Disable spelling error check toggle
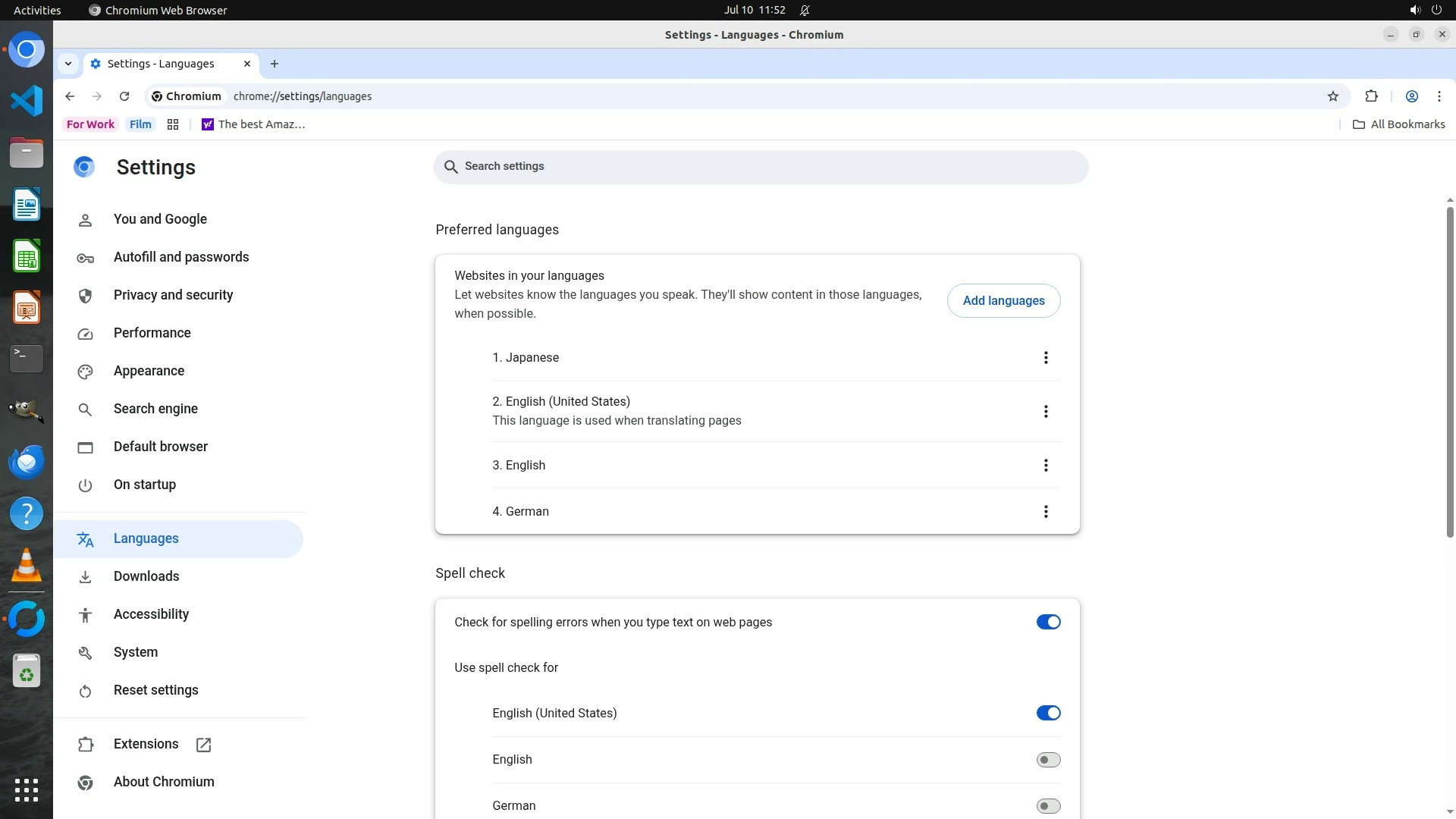The height and width of the screenshot is (819, 1456). click(1048, 622)
